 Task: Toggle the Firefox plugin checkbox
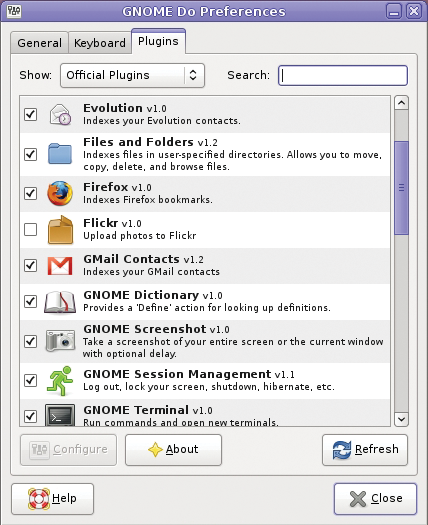(30, 193)
